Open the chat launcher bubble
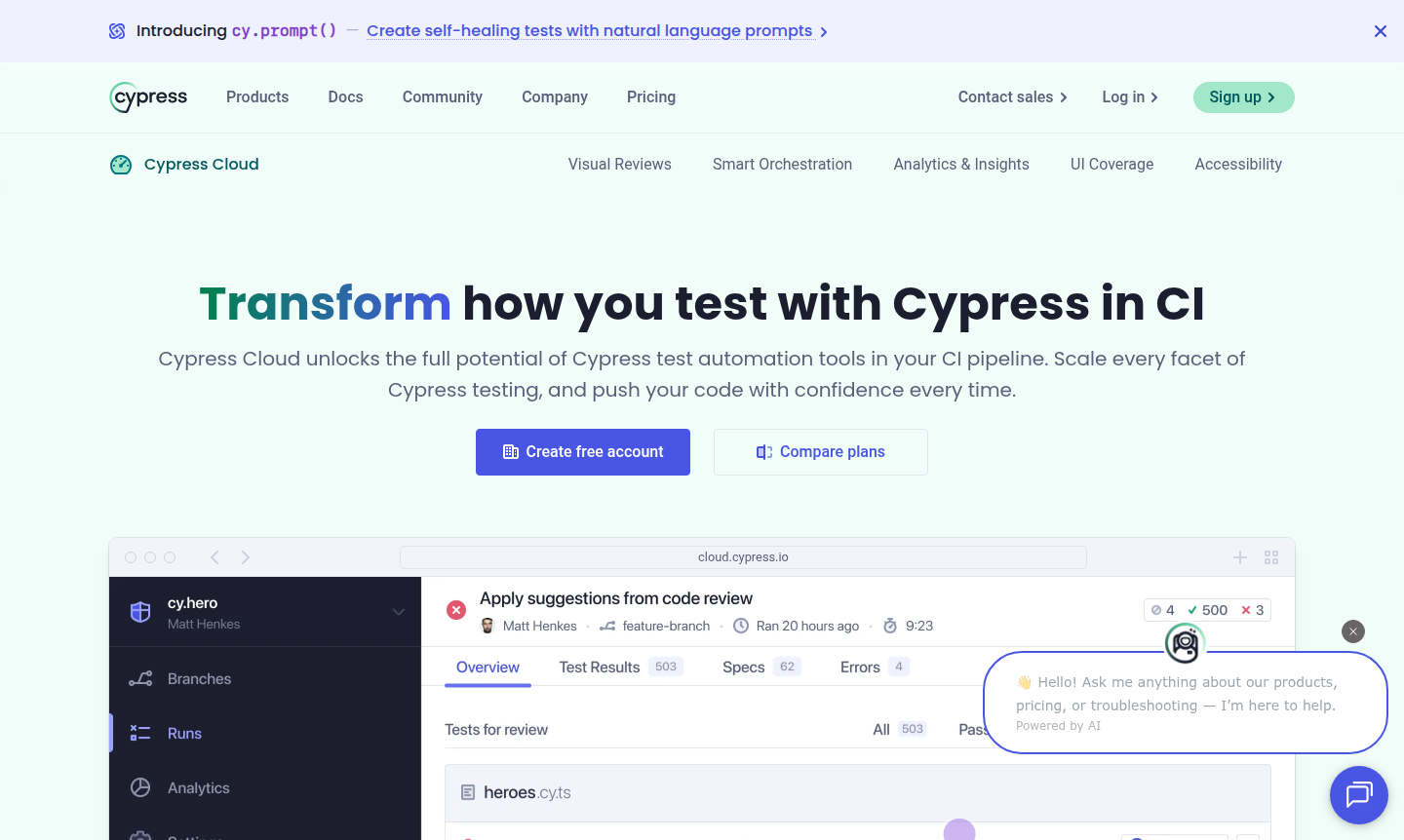 pyautogui.click(x=1358, y=794)
